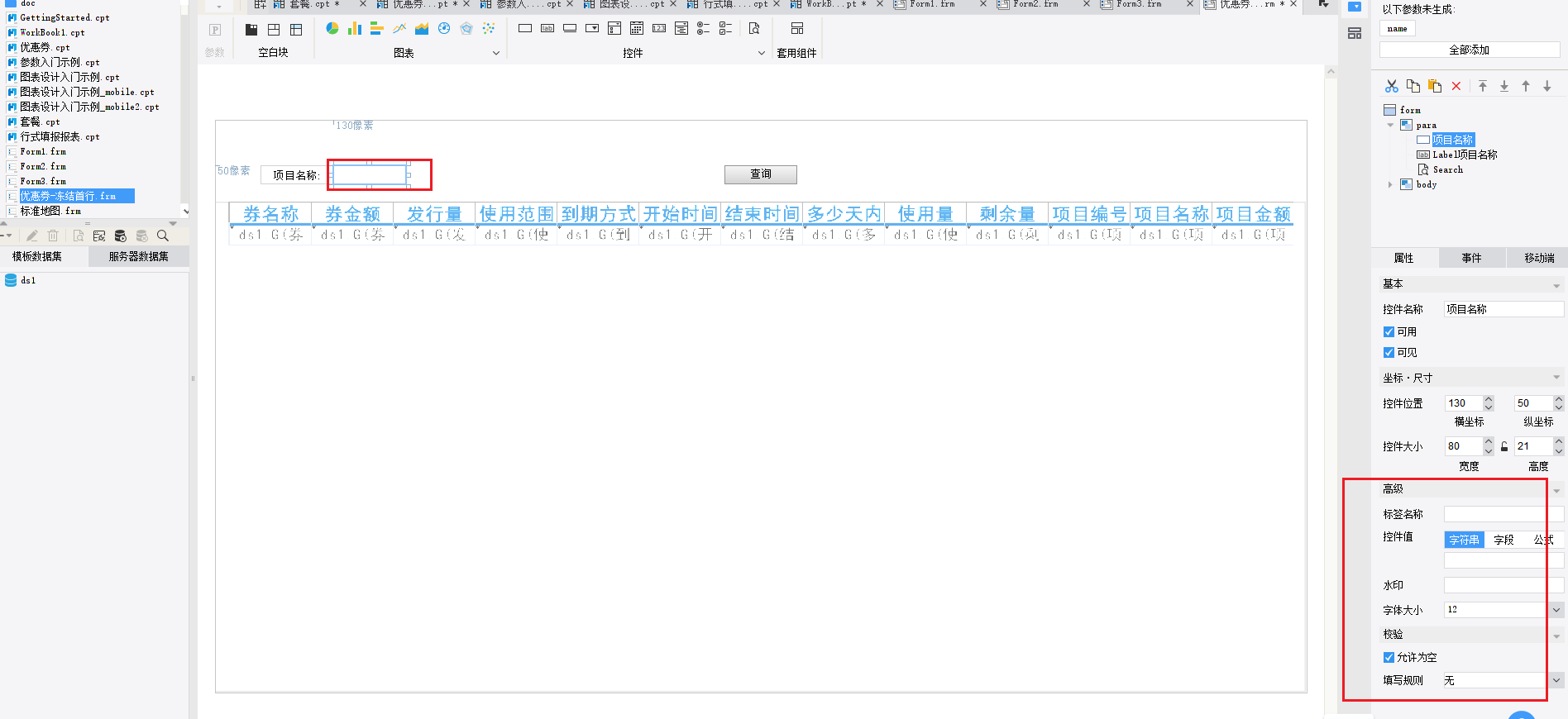Move widget to top with arrow icon
Image resolution: width=1568 pixels, height=719 pixels.
click(1483, 86)
